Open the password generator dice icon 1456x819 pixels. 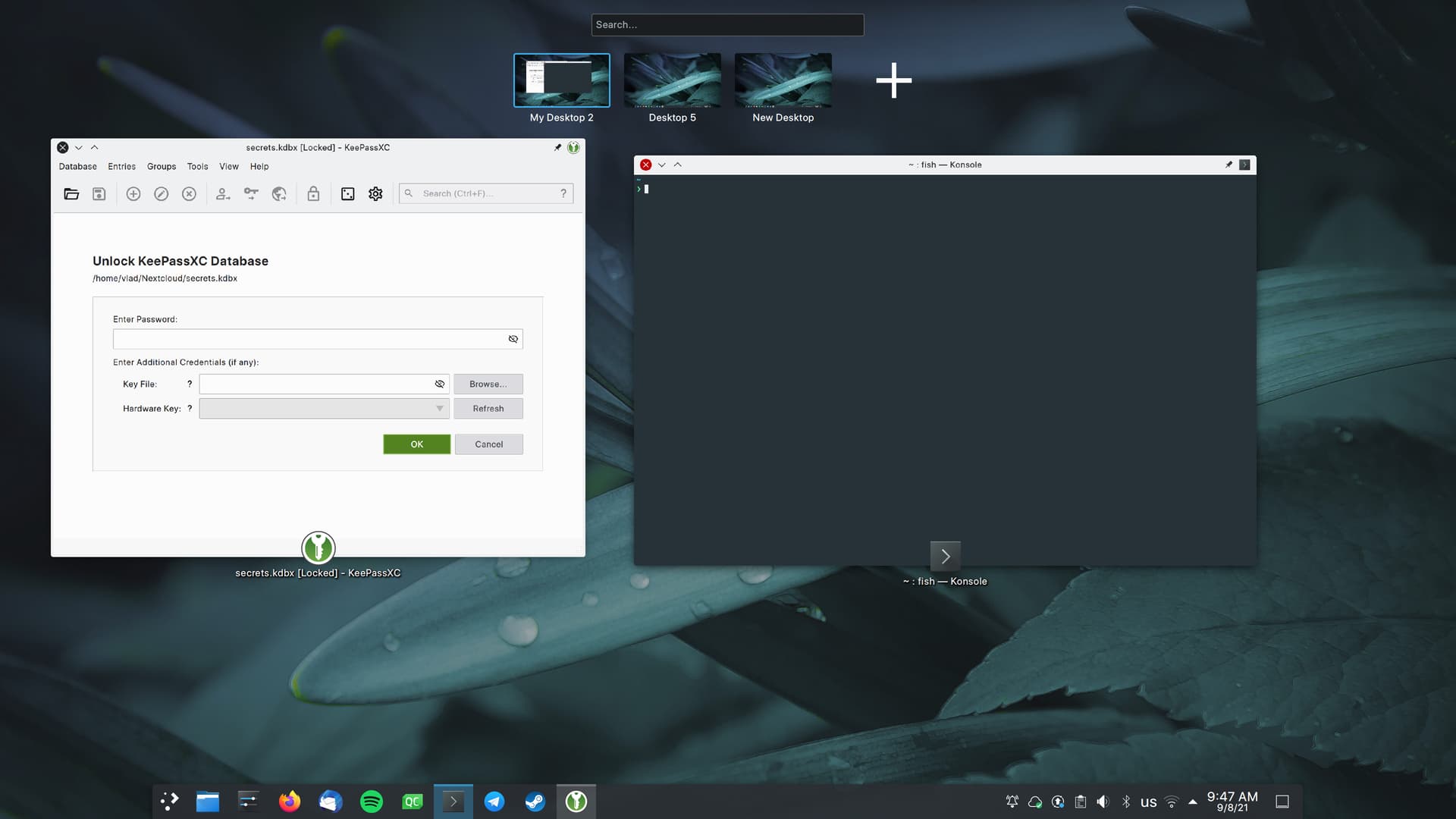click(348, 194)
